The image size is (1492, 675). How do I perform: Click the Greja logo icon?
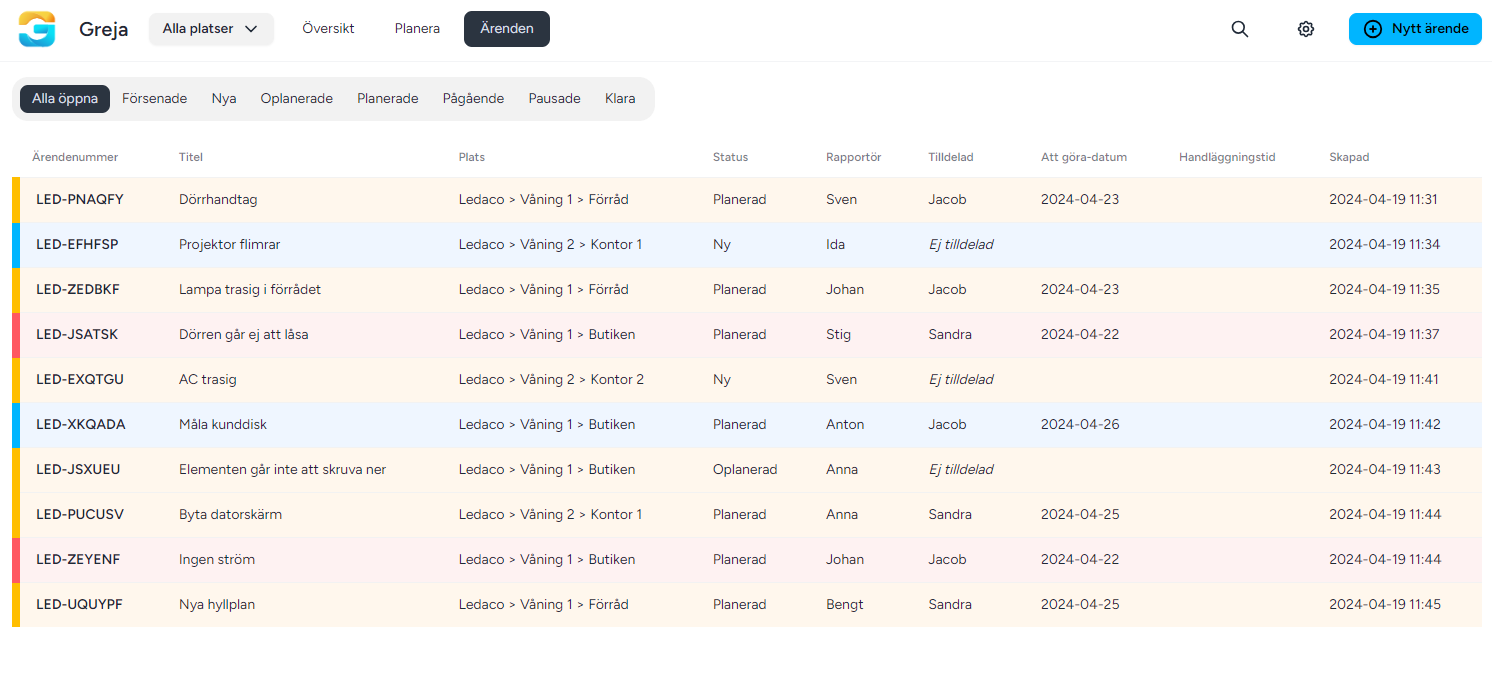coord(37,29)
